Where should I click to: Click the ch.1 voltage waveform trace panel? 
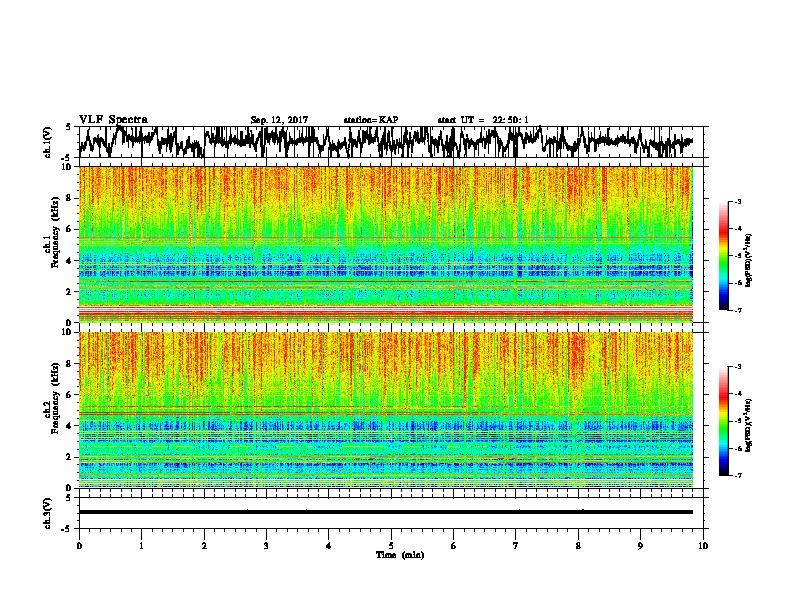(x=390, y=142)
